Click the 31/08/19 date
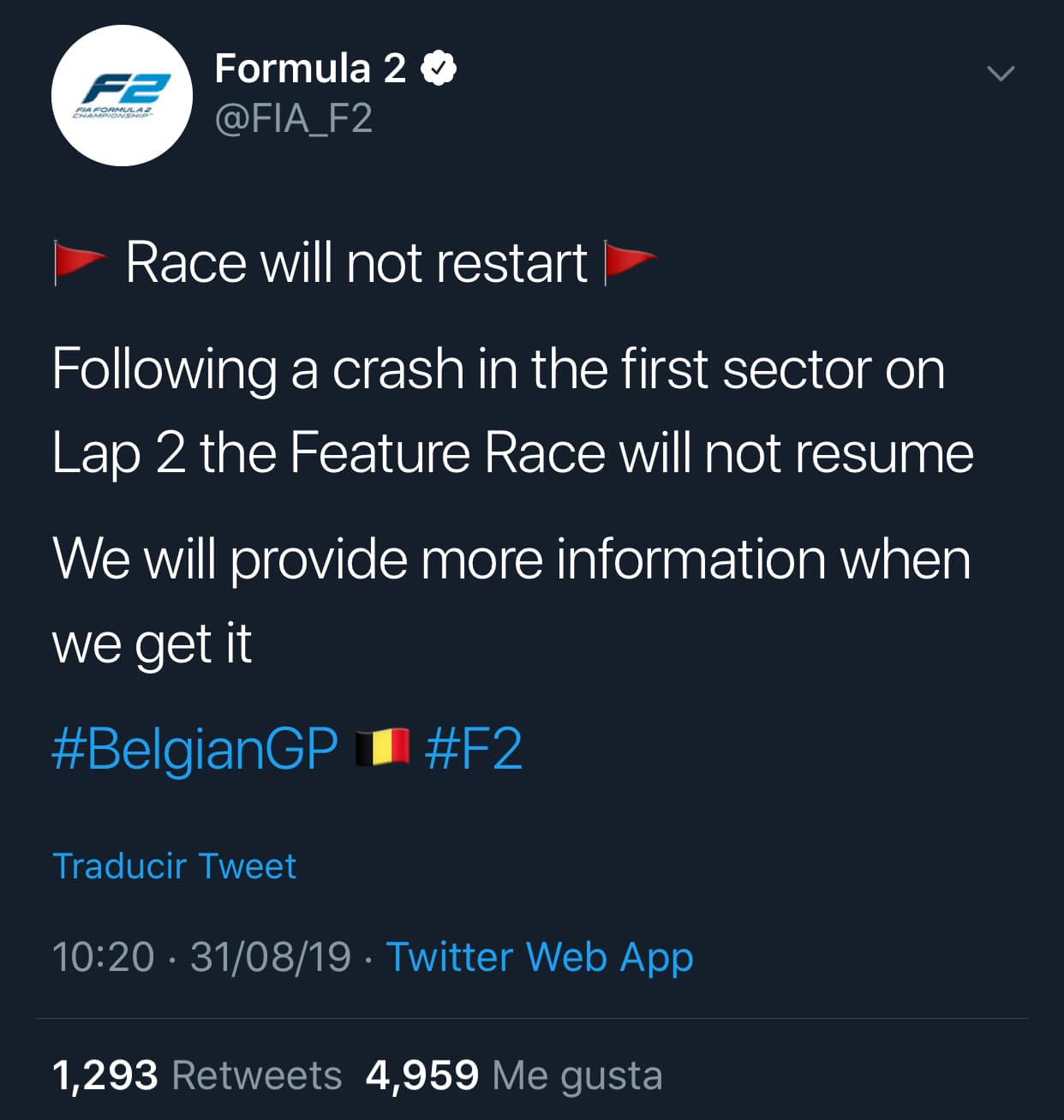 click(x=271, y=956)
